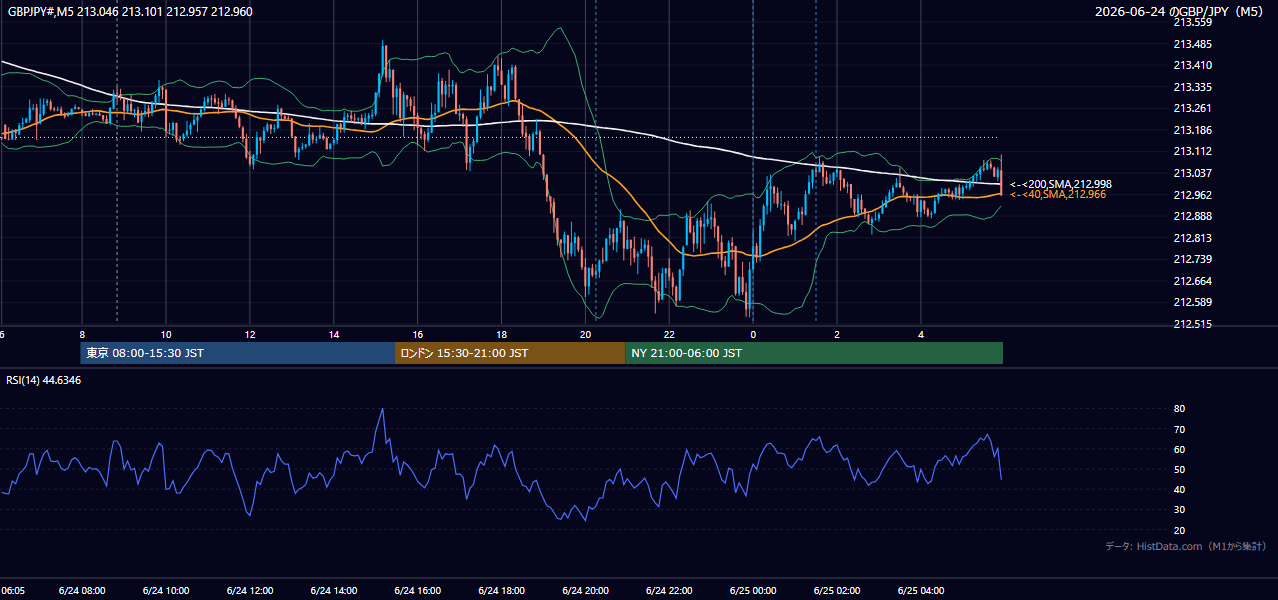Click price axis label 213.037
The image size is (1278, 600).
[x=1192, y=173]
